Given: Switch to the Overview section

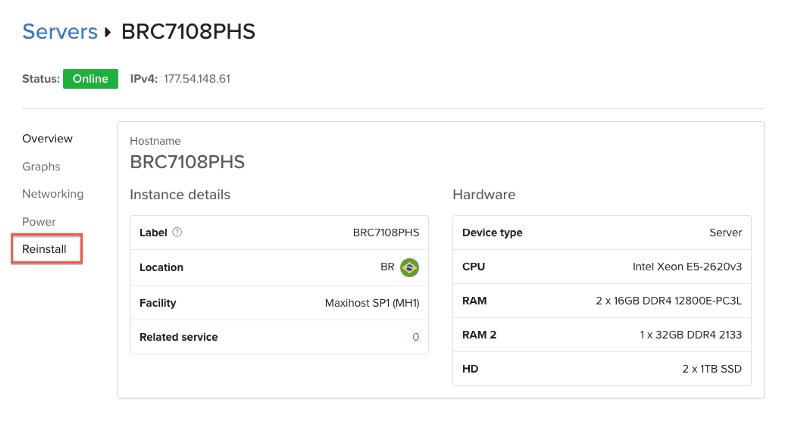Looking at the screenshot, I should click(x=47, y=139).
